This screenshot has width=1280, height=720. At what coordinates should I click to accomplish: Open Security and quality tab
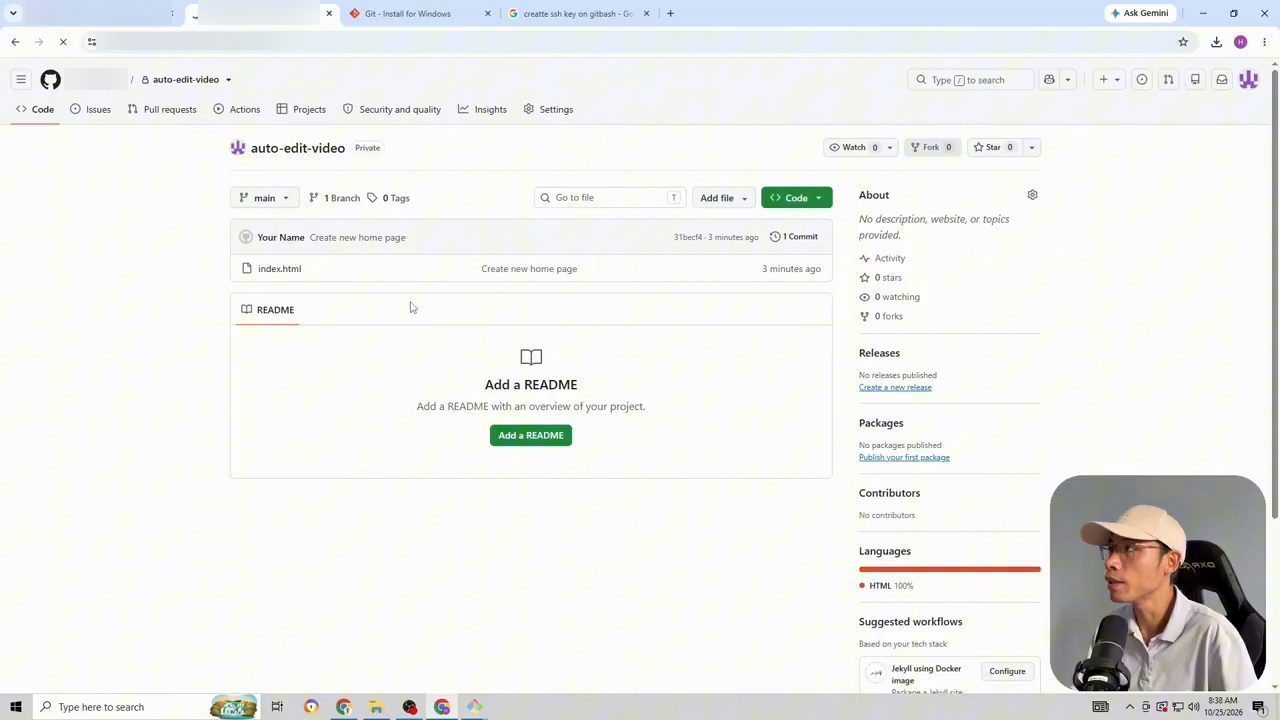[x=392, y=109]
